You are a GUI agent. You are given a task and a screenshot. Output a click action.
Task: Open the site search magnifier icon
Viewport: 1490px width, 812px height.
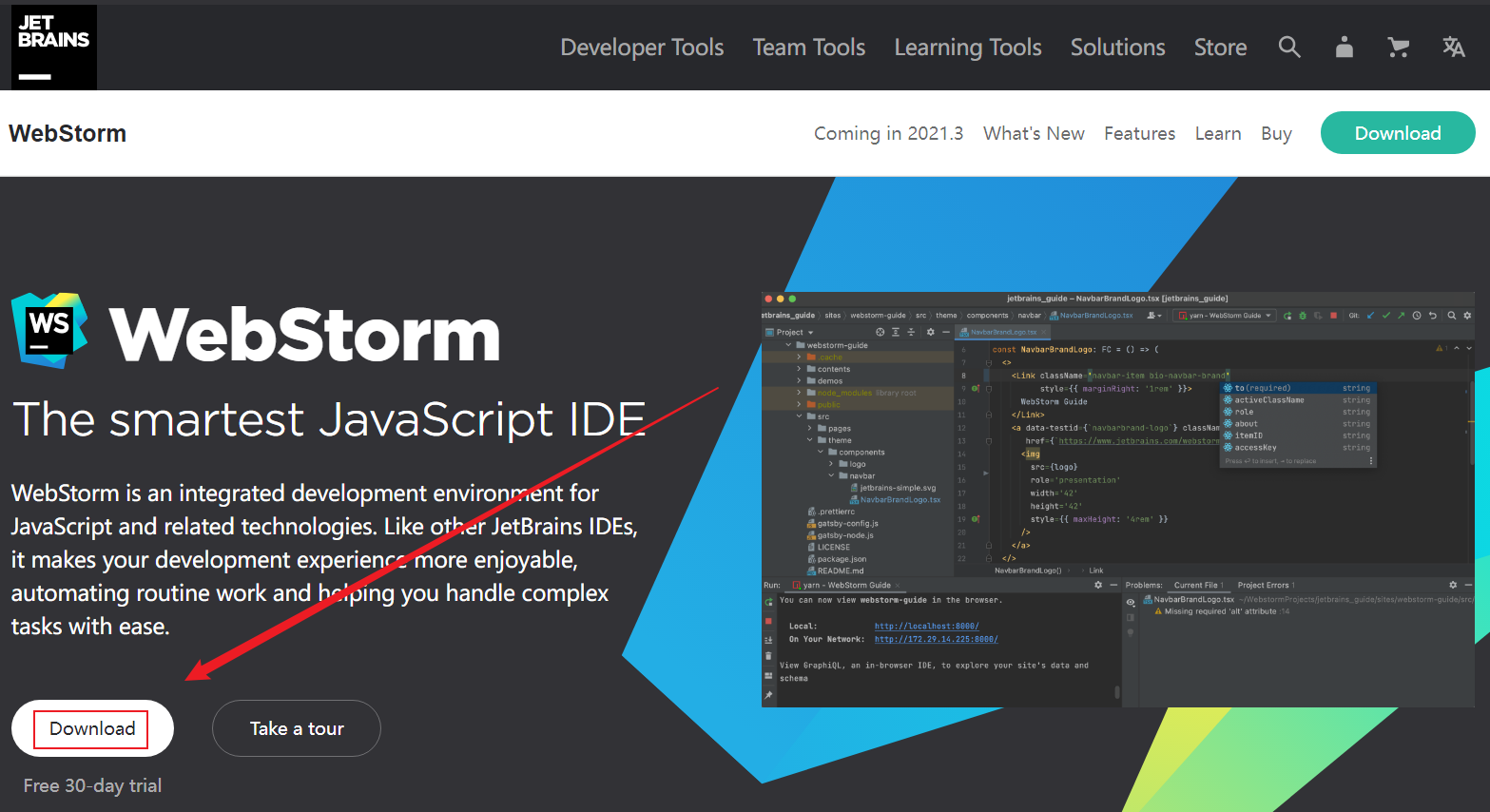pos(1289,47)
